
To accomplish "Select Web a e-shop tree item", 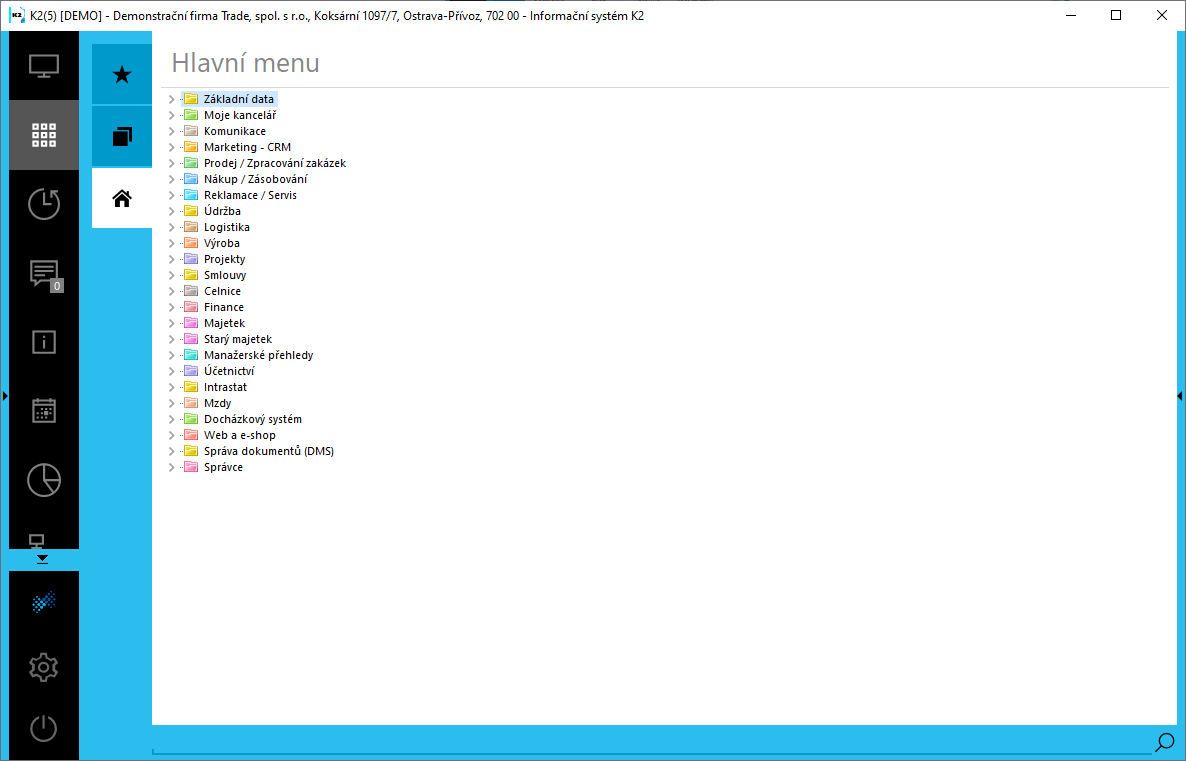I will click(x=240, y=435).
